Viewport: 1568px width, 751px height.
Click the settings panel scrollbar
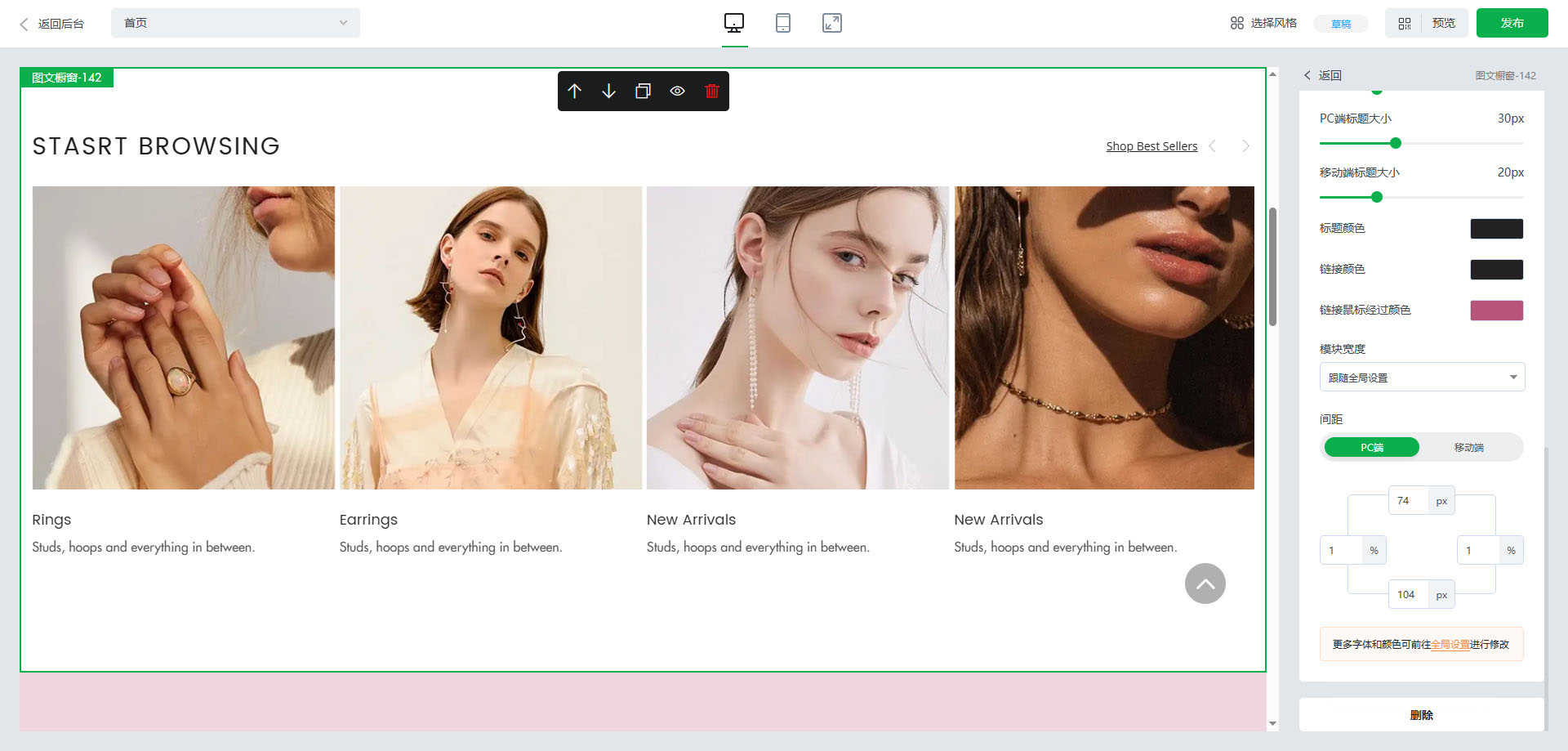tap(1546, 588)
